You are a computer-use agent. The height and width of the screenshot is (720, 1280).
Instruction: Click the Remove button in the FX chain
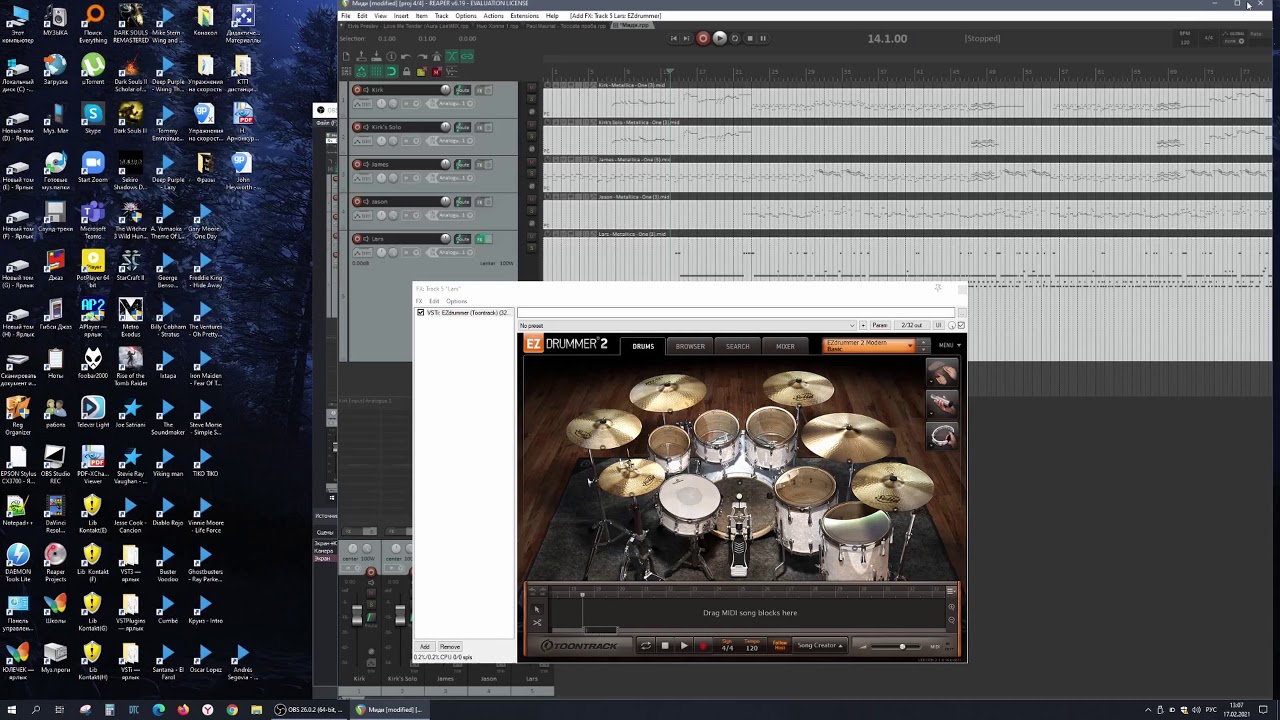(x=450, y=647)
